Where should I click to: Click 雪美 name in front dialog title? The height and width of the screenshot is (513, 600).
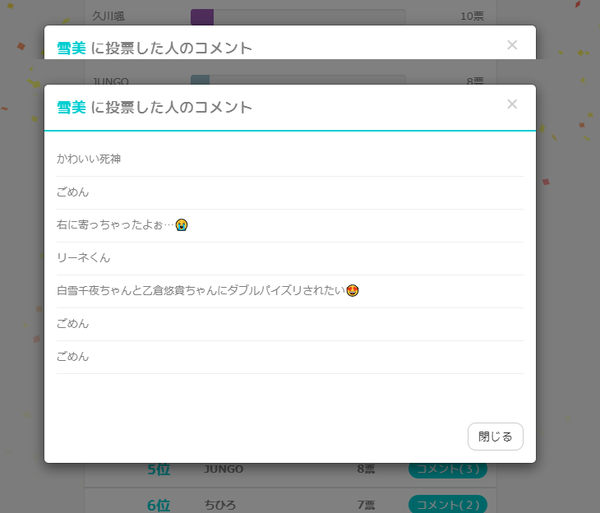72,107
